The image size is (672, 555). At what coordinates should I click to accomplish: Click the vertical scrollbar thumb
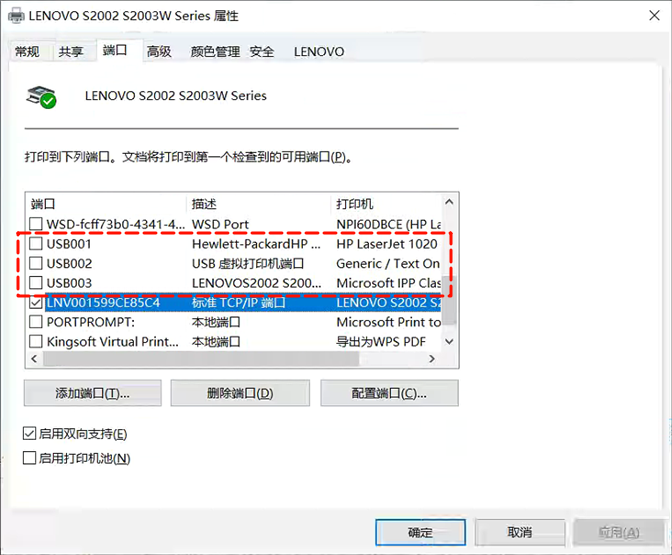coord(449,300)
